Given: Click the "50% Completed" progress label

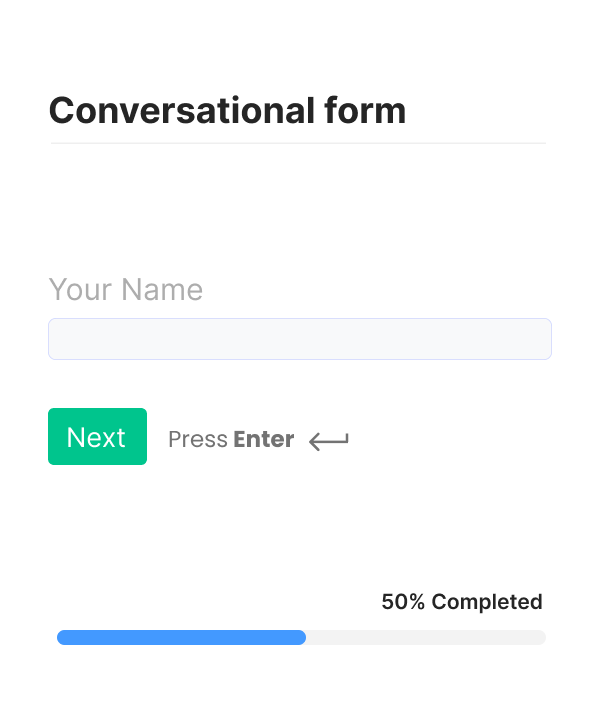Looking at the screenshot, I should click(x=461, y=602).
